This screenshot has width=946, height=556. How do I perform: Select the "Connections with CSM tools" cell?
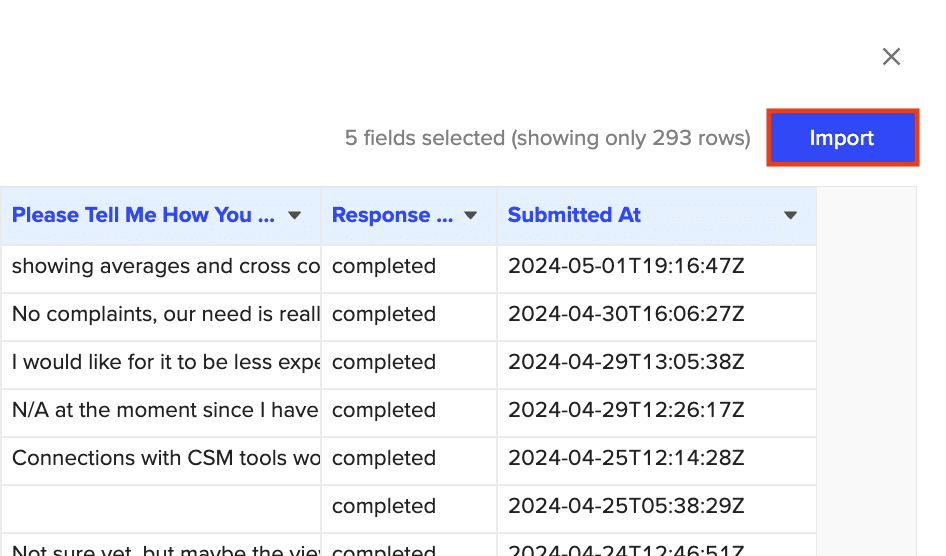tap(165, 458)
